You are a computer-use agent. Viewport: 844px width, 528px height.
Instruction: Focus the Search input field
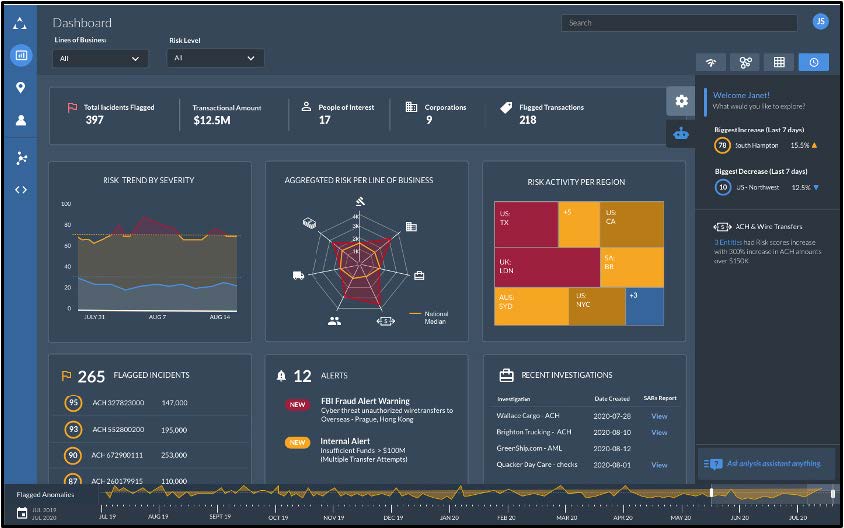coord(679,23)
